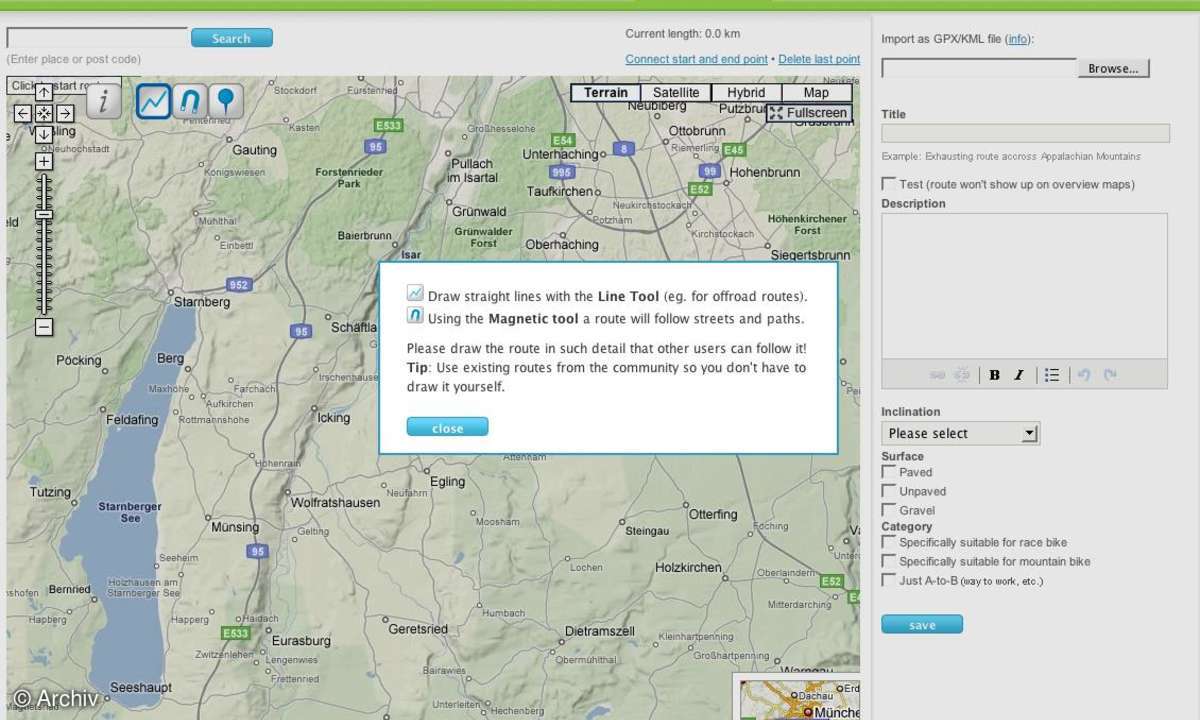Click 'Connect start and end point' link
This screenshot has width=1200, height=720.
coord(697,59)
